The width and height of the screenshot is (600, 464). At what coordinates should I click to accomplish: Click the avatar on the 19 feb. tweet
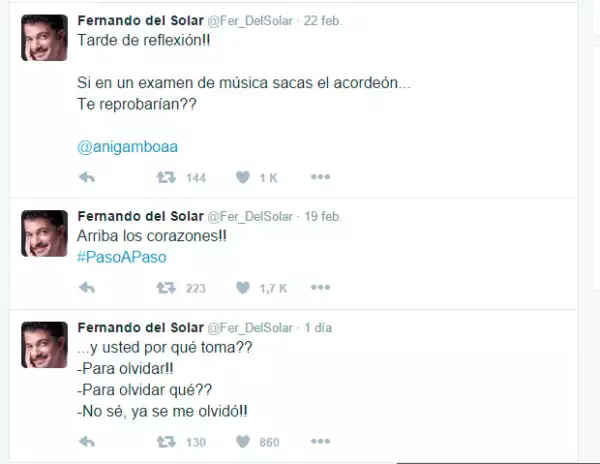click(44, 234)
